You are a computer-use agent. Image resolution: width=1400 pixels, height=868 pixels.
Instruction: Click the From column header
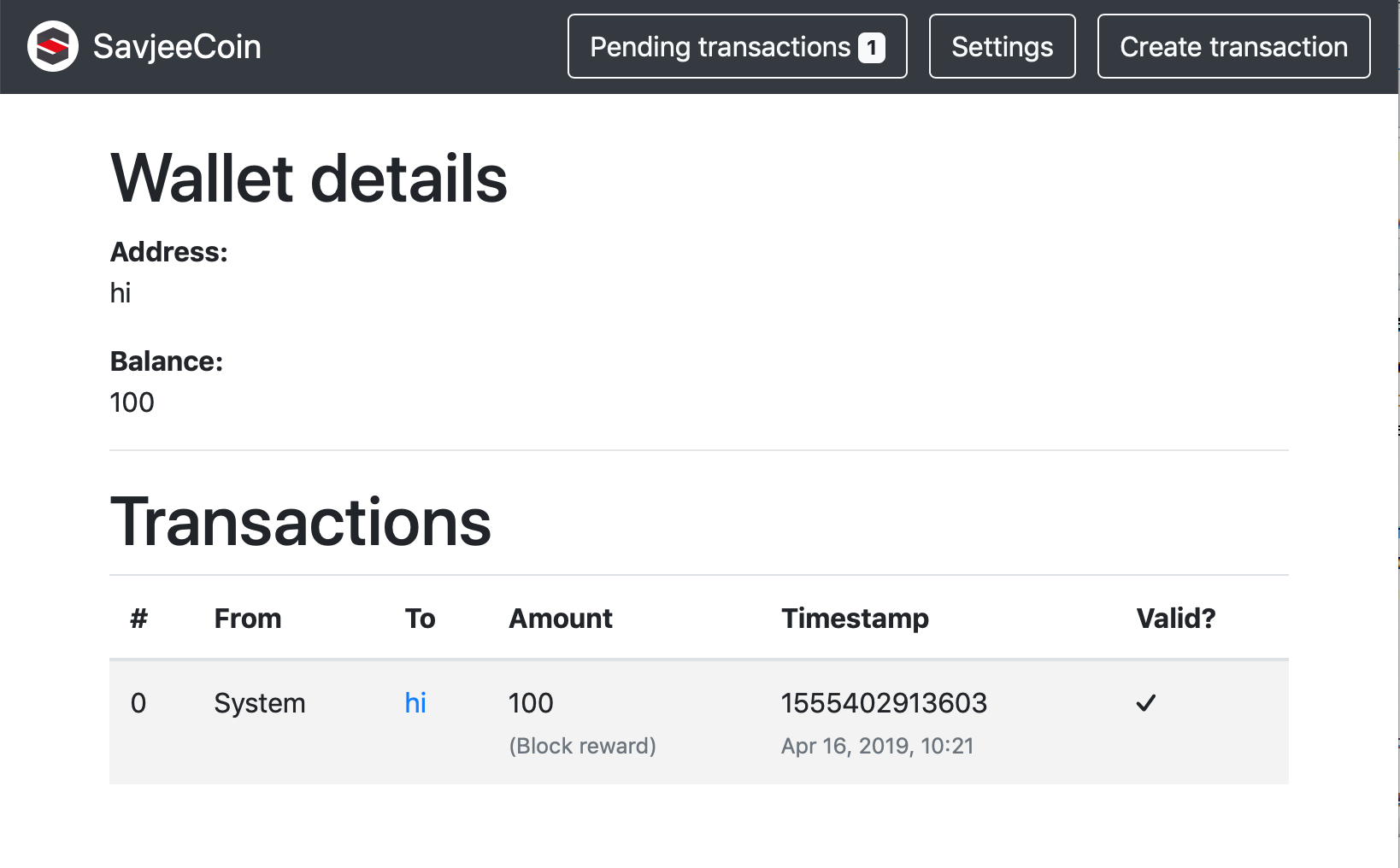(x=247, y=619)
